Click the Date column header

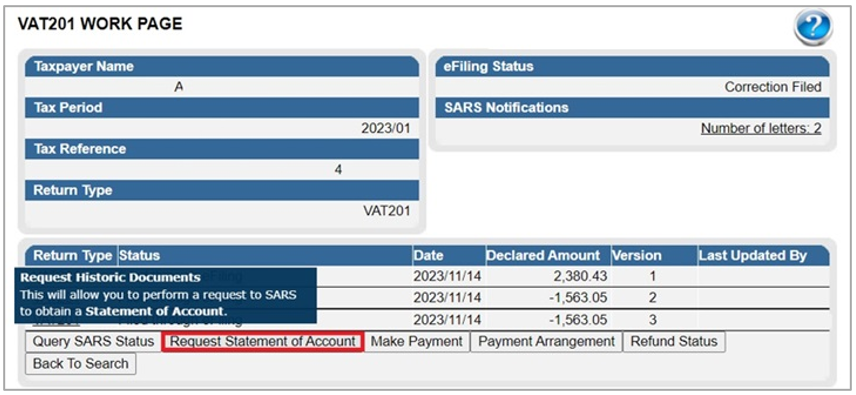point(449,255)
